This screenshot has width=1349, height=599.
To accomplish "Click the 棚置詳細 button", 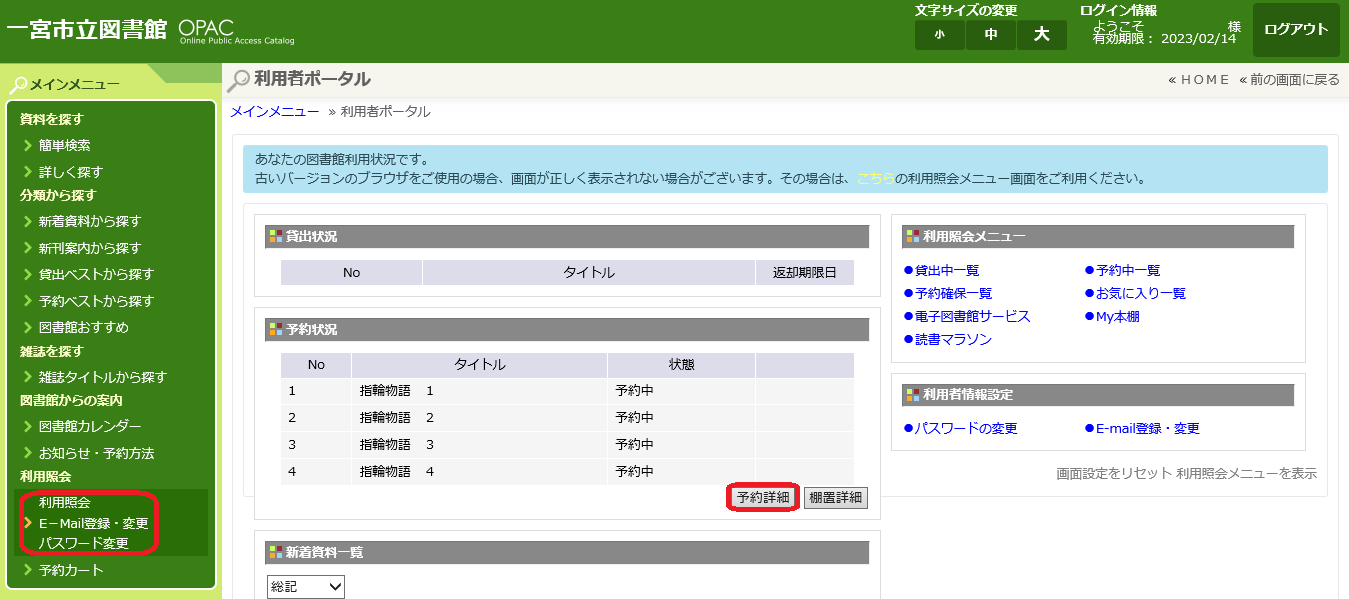I will coord(835,497).
